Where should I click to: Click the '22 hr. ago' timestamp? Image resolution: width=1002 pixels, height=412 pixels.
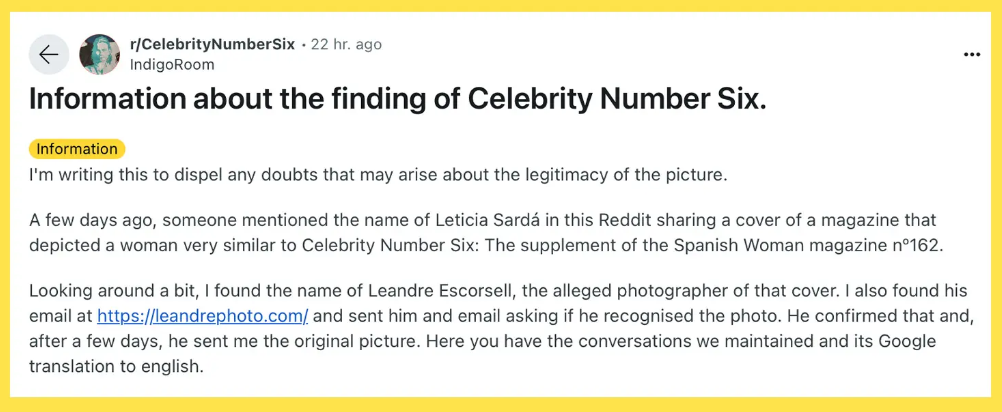tap(346, 44)
